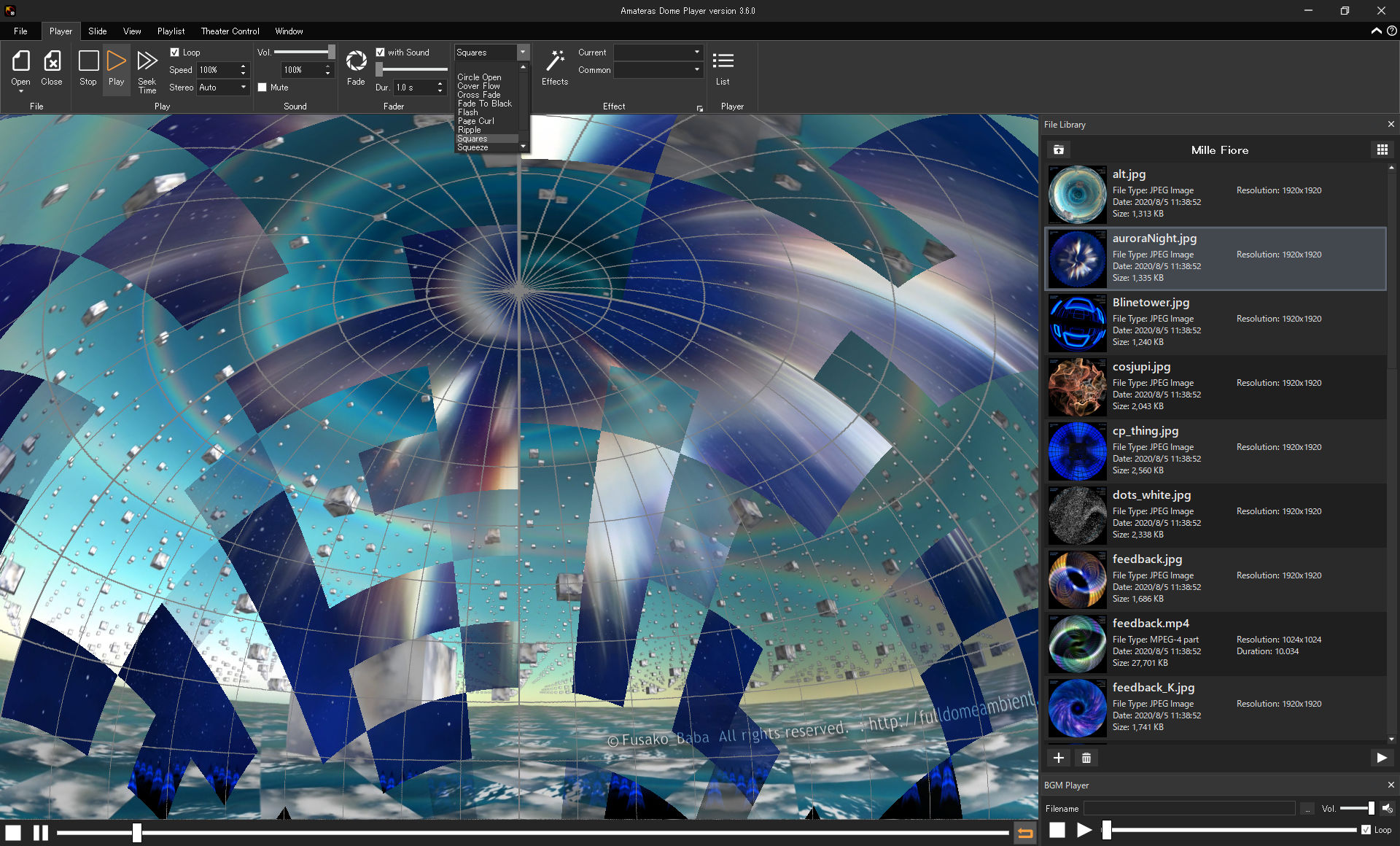Stop the video with bottom stop square
This screenshot has height=846, width=1400.
coord(13,832)
